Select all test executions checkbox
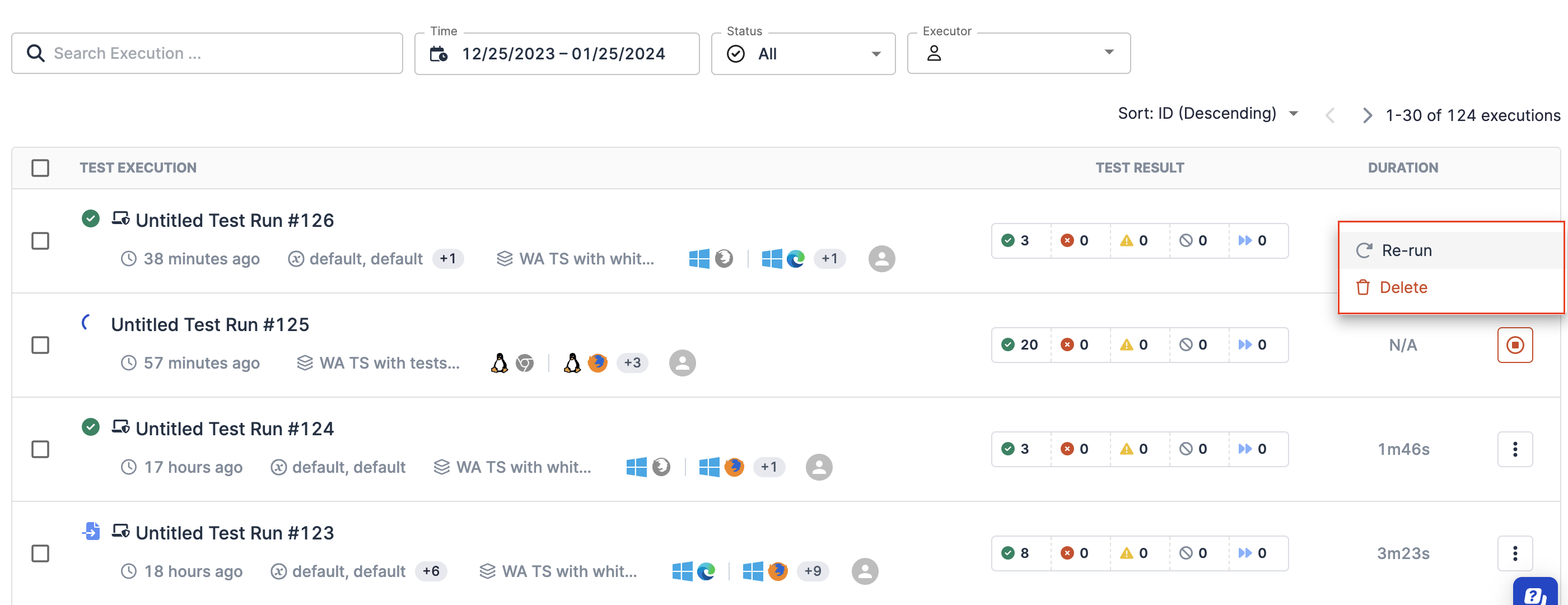The image size is (1568, 605). coord(40,168)
